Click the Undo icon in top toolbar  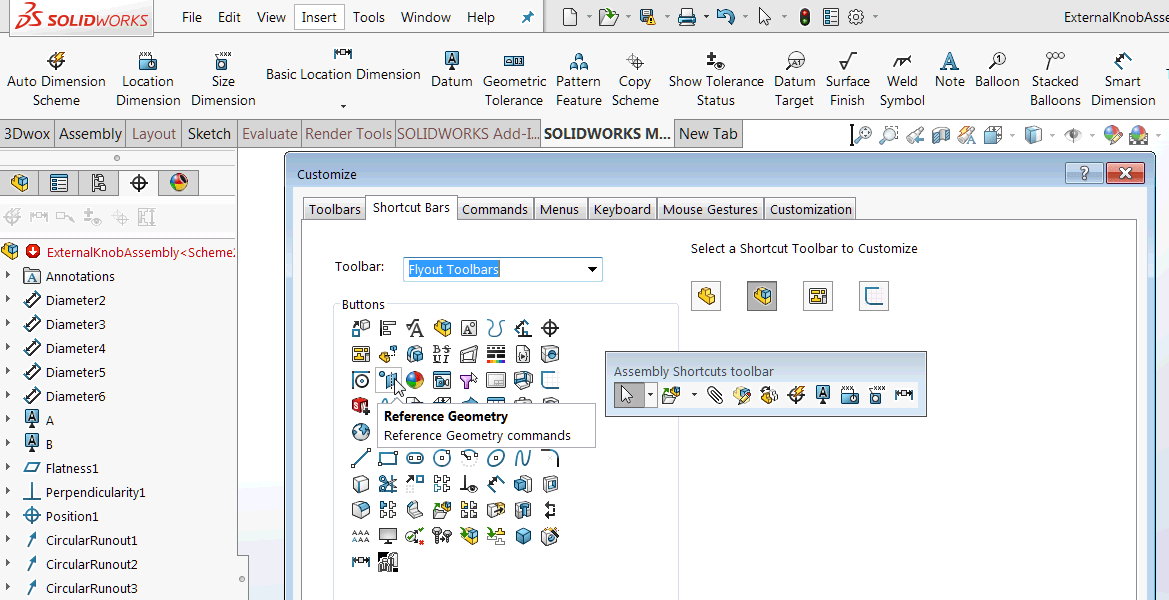[x=725, y=17]
